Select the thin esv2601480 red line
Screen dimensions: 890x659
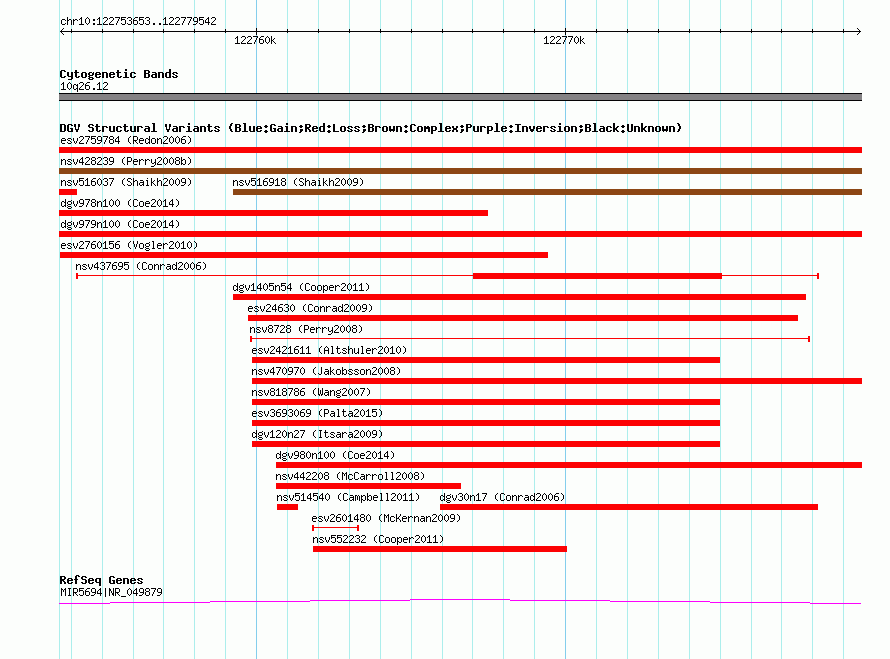pyautogui.click(x=335, y=528)
